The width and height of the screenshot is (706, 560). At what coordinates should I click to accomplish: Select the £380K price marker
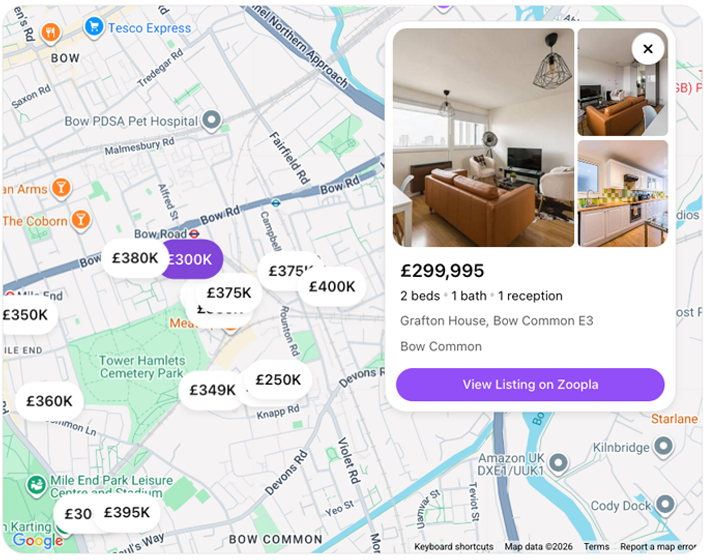coord(134,258)
